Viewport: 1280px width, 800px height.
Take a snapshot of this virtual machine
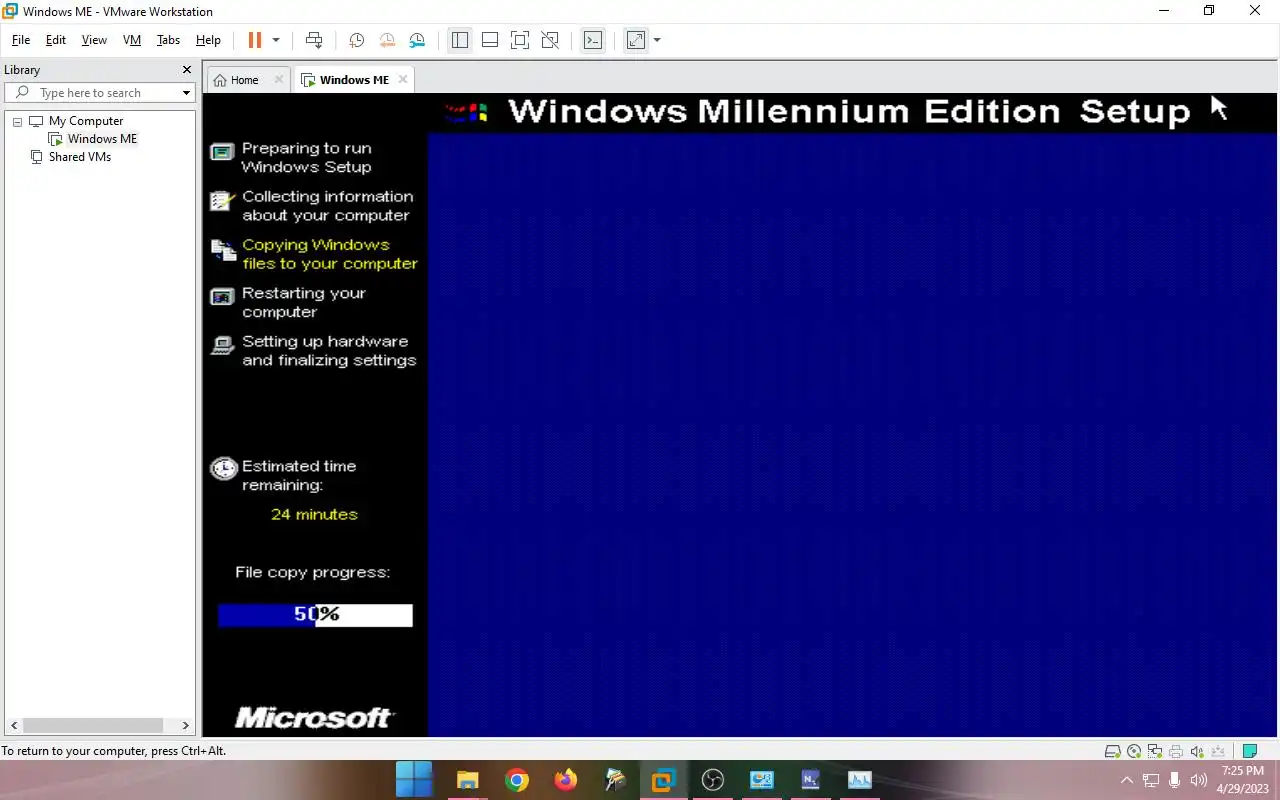click(356, 40)
